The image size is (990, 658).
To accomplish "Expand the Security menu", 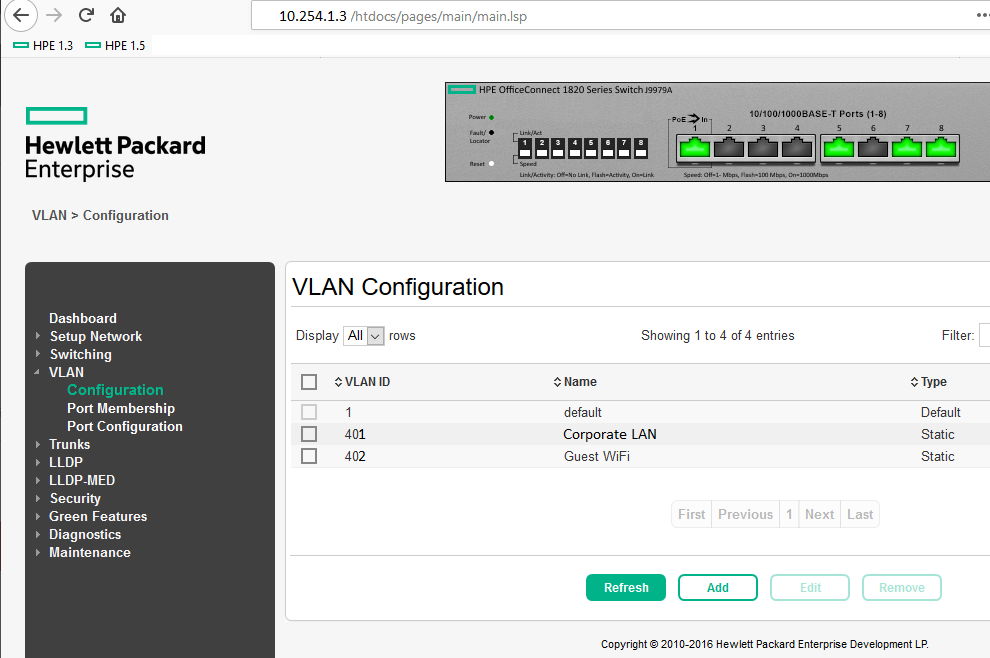I will coord(38,498).
